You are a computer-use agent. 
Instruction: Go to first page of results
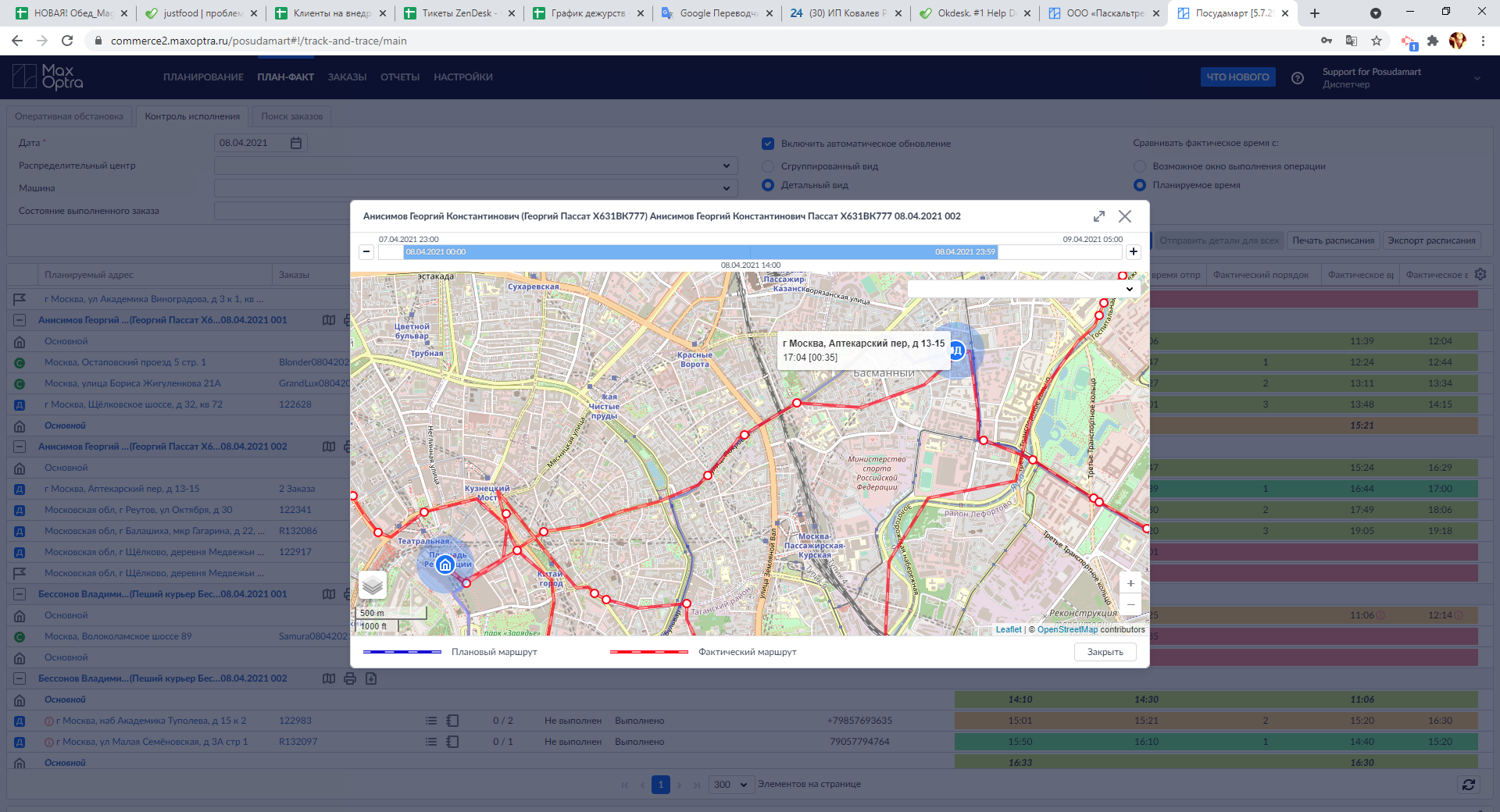click(x=625, y=785)
